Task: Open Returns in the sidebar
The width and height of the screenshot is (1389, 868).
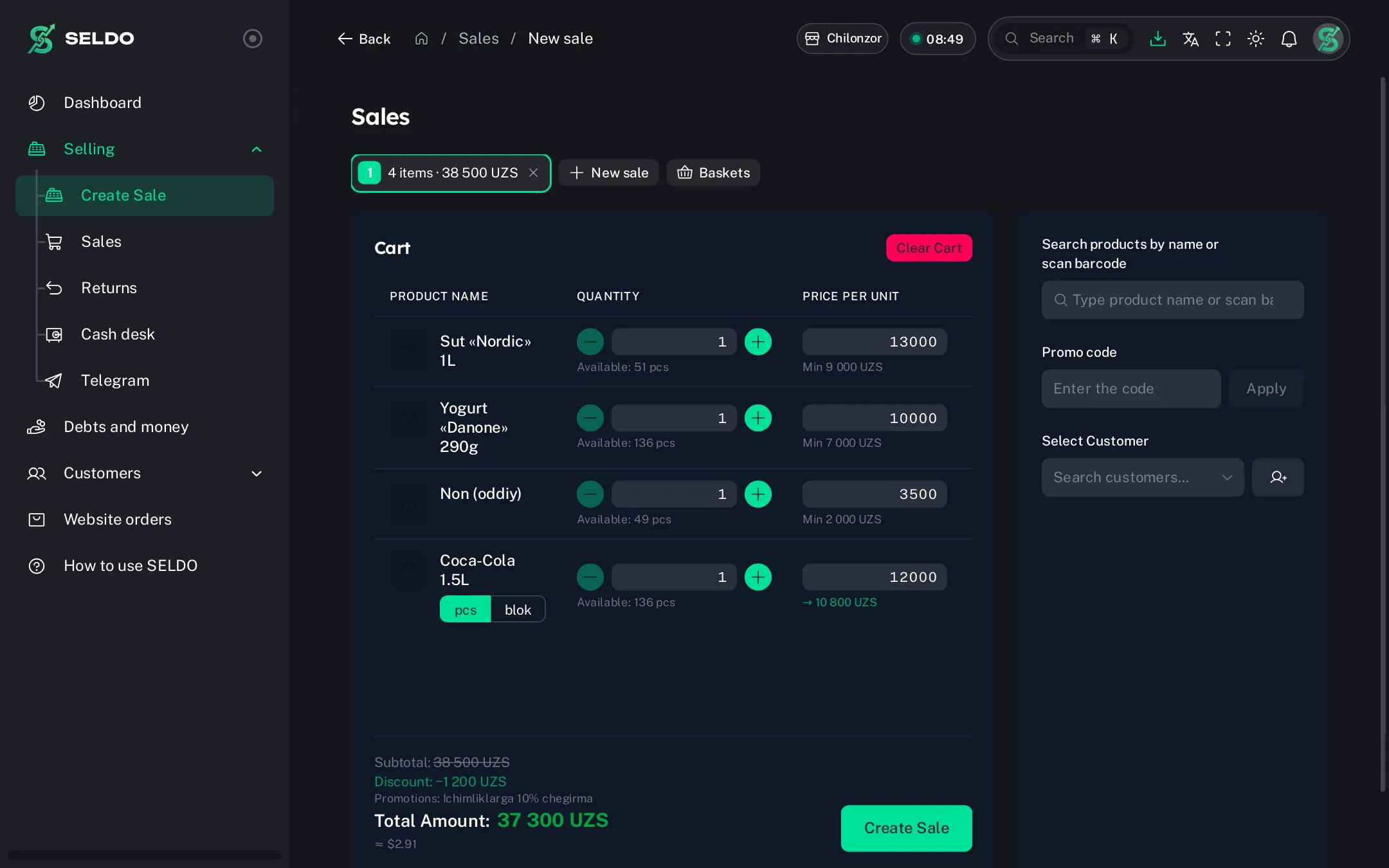Action: pos(145,288)
